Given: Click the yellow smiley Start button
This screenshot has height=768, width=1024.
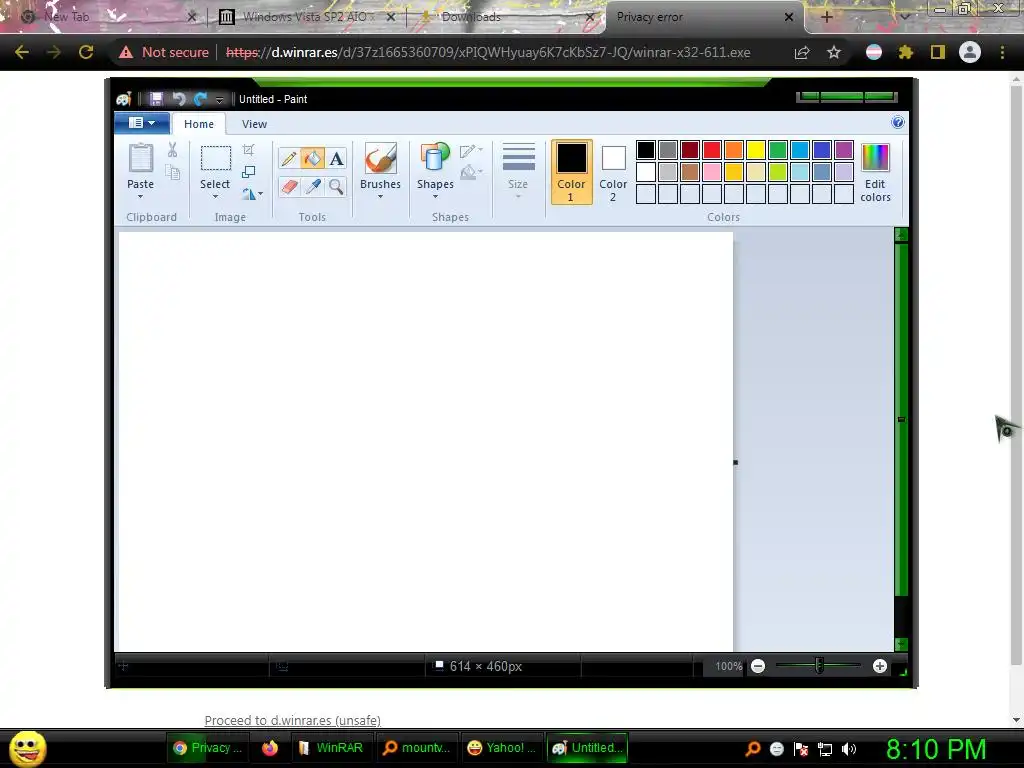Looking at the screenshot, I should [x=27, y=748].
